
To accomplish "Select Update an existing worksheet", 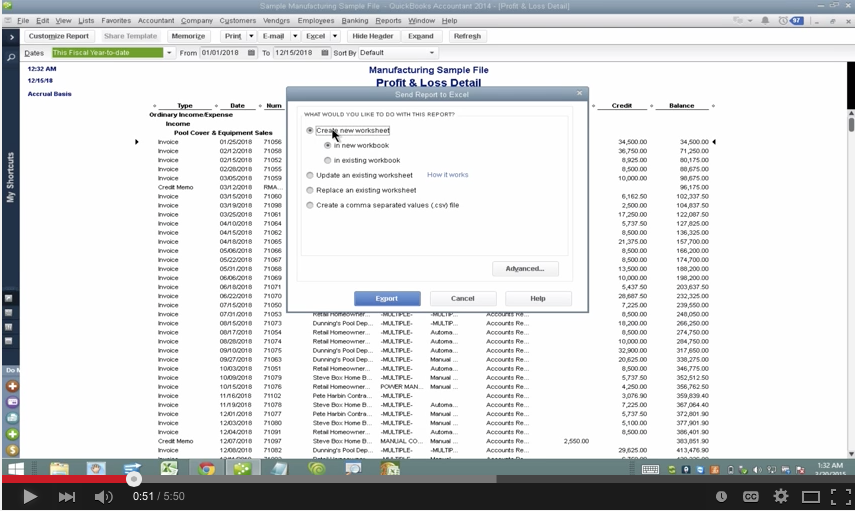I will [x=310, y=176].
